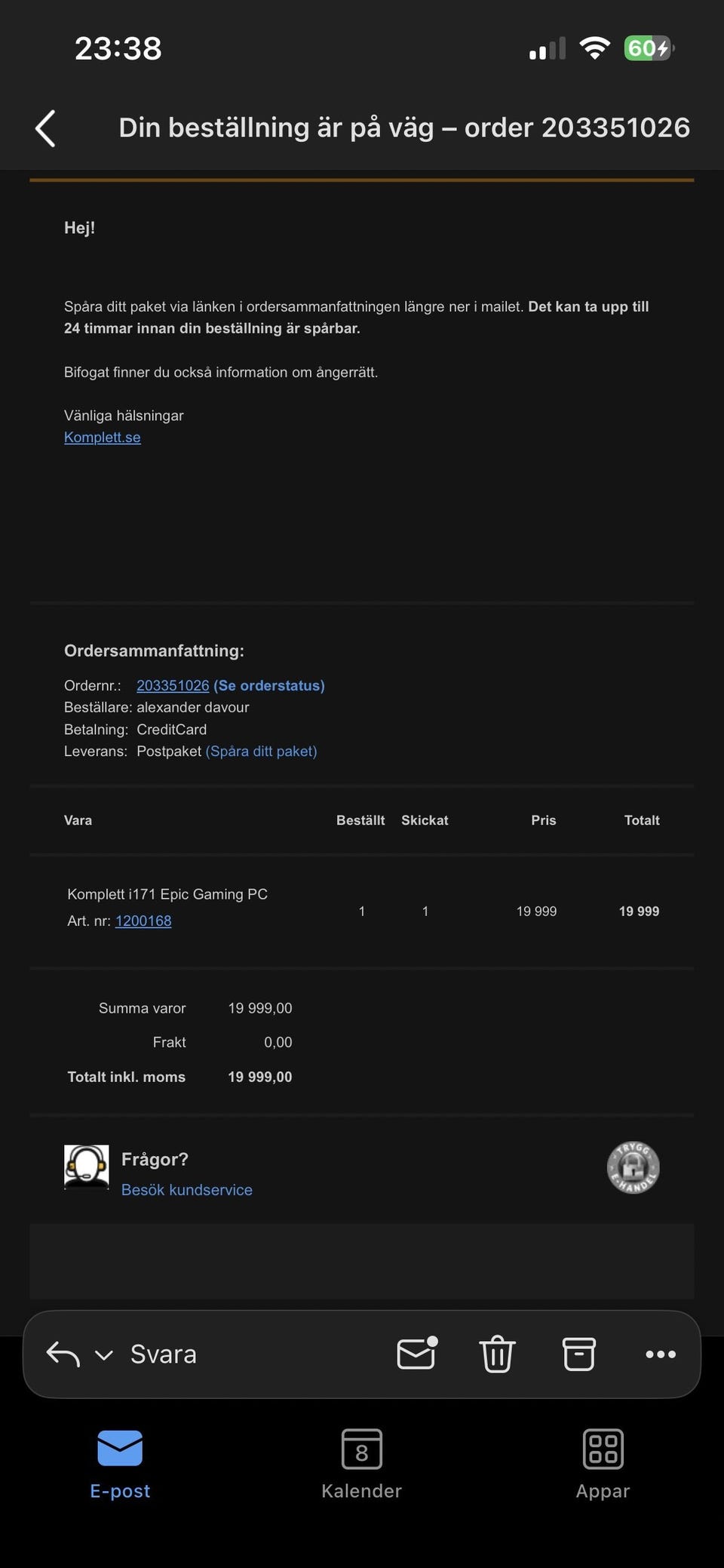Select the Vara column header

78,820
